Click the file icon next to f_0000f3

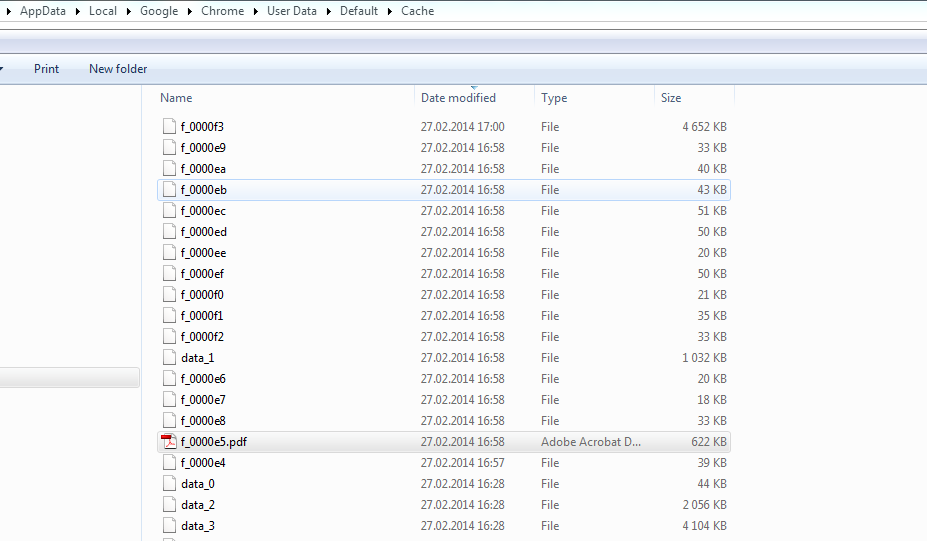169,127
